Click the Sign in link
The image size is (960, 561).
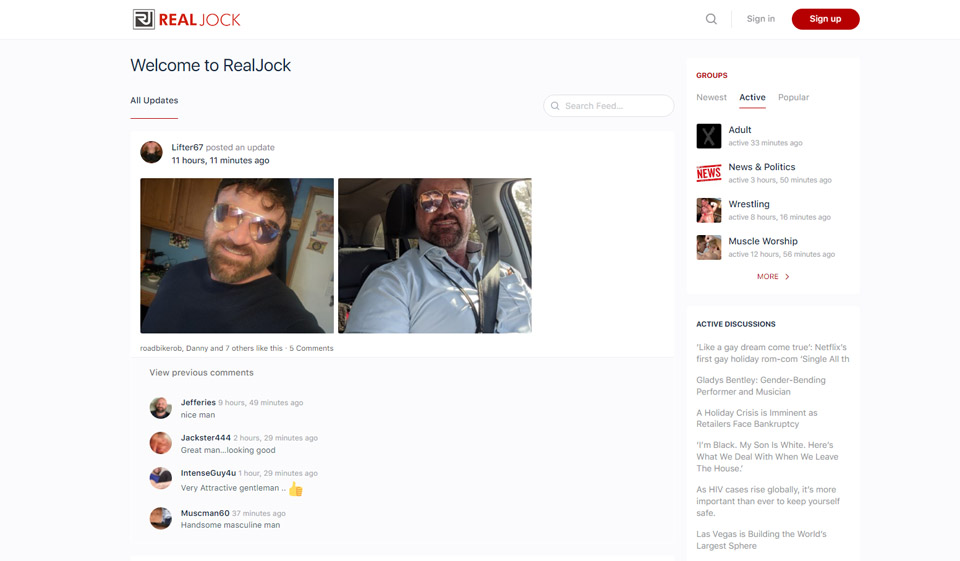(760, 19)
